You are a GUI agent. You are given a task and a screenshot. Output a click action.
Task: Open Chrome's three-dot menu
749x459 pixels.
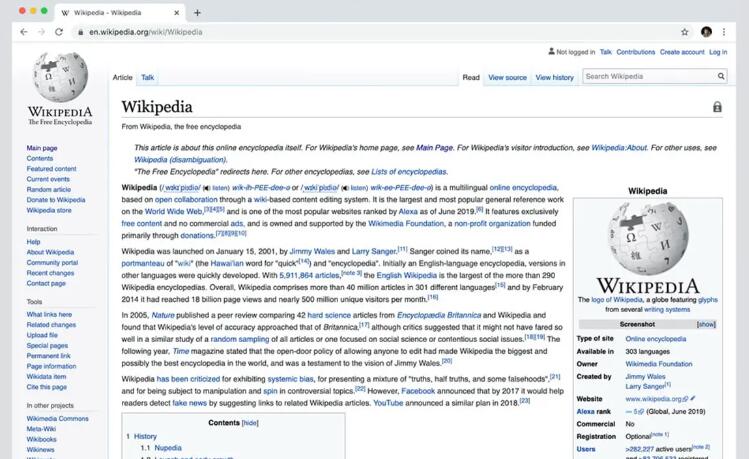(725, 32)
